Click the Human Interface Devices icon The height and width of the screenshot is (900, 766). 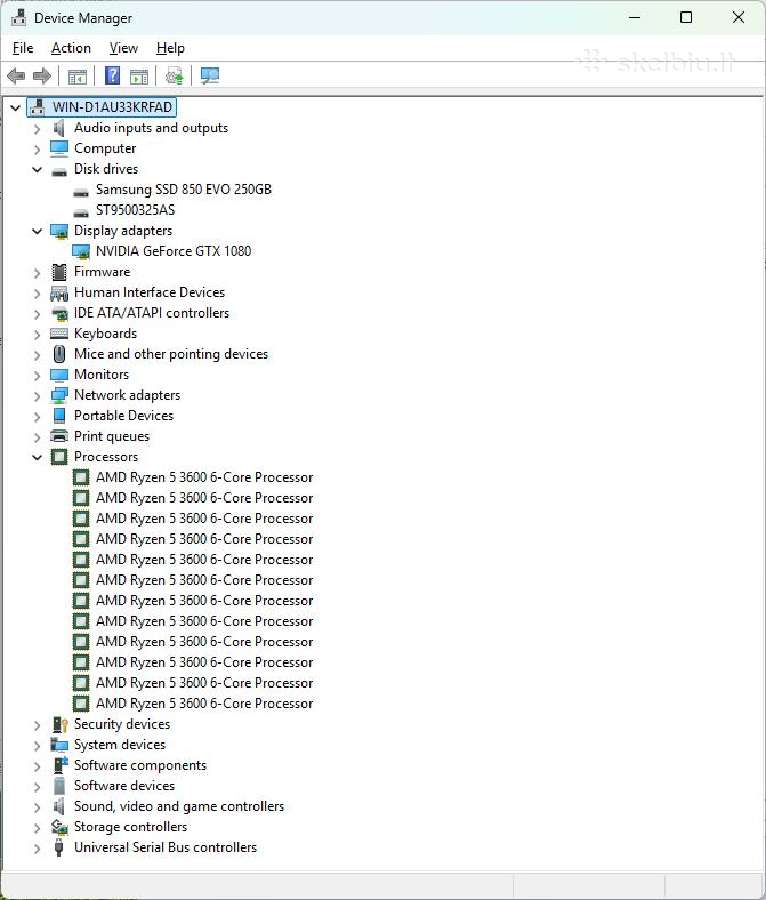[x=59, y=293]
